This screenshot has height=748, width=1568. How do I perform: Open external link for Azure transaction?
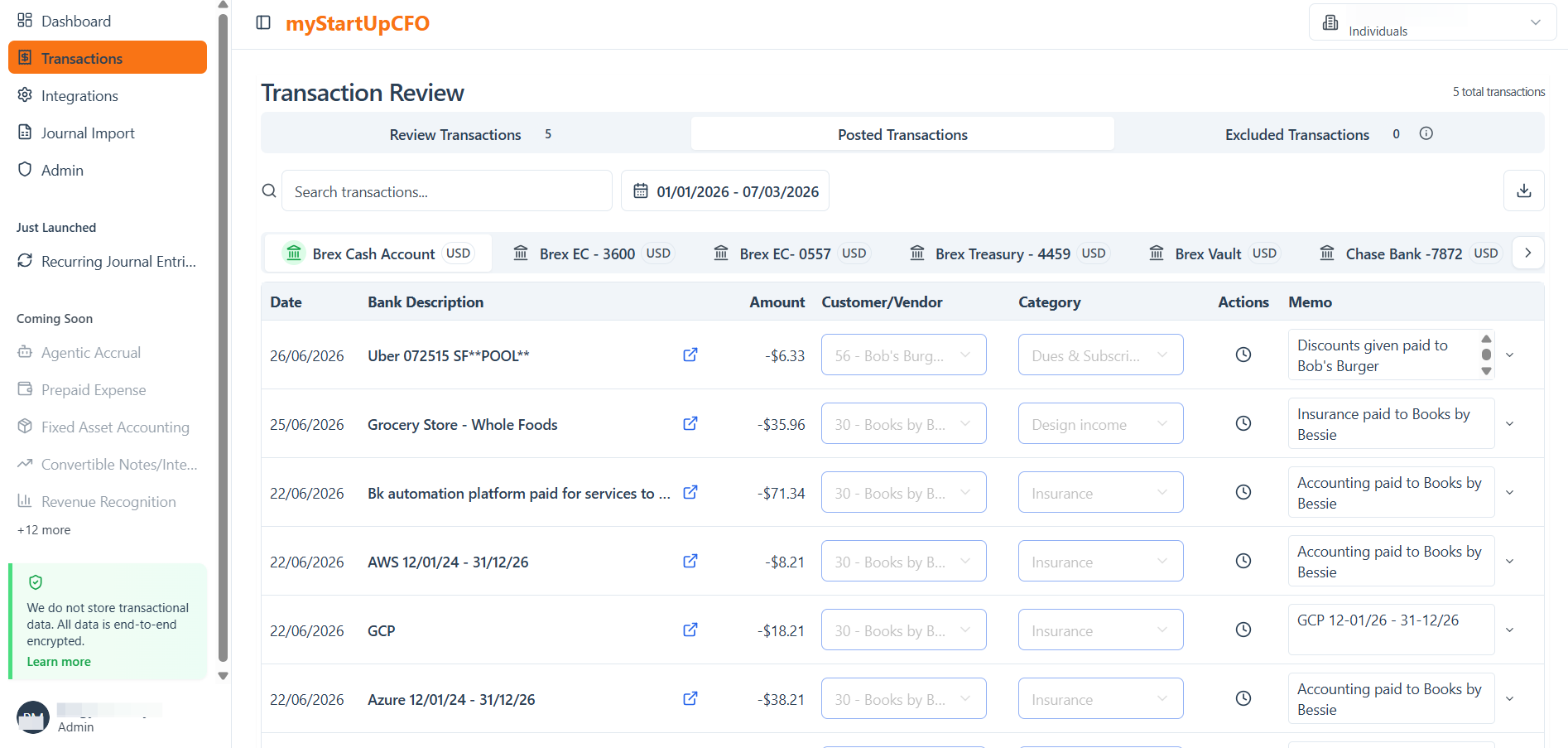690,698
